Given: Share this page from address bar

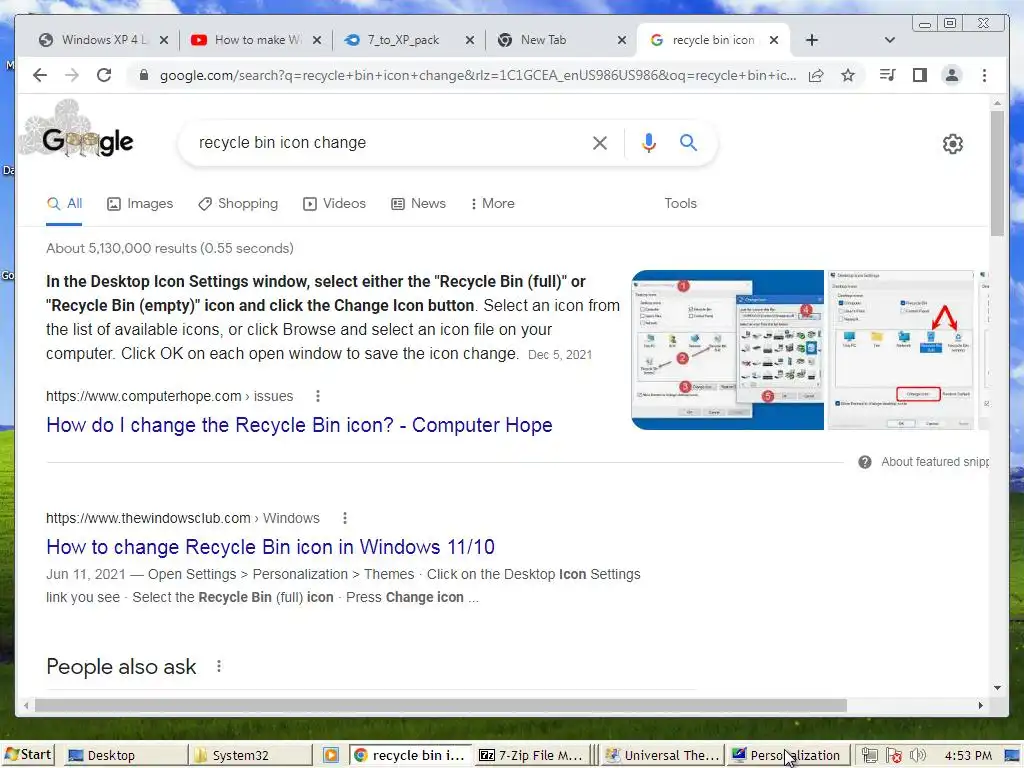Looking at the screenshot, I should [816, 75].
